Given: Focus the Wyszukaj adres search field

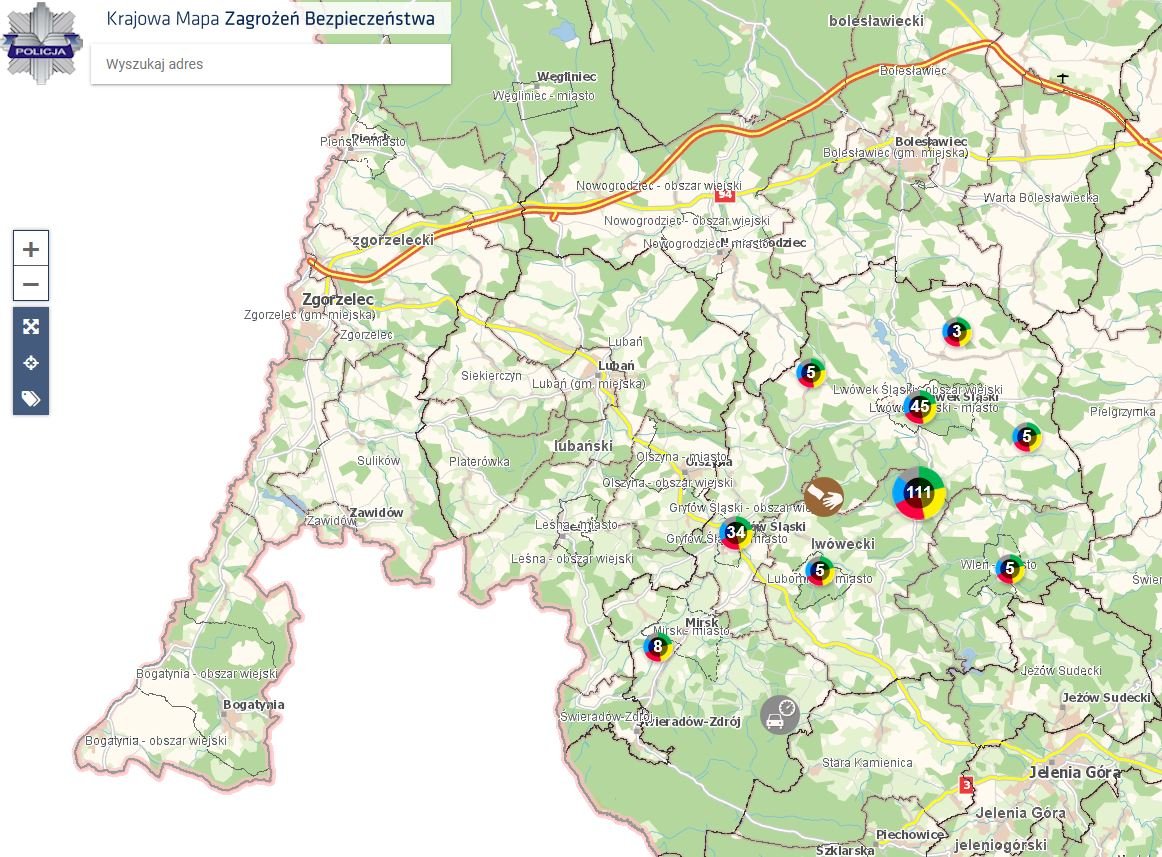Looking at the screenshot, I should pyautogui.click(x=270, y=64).
